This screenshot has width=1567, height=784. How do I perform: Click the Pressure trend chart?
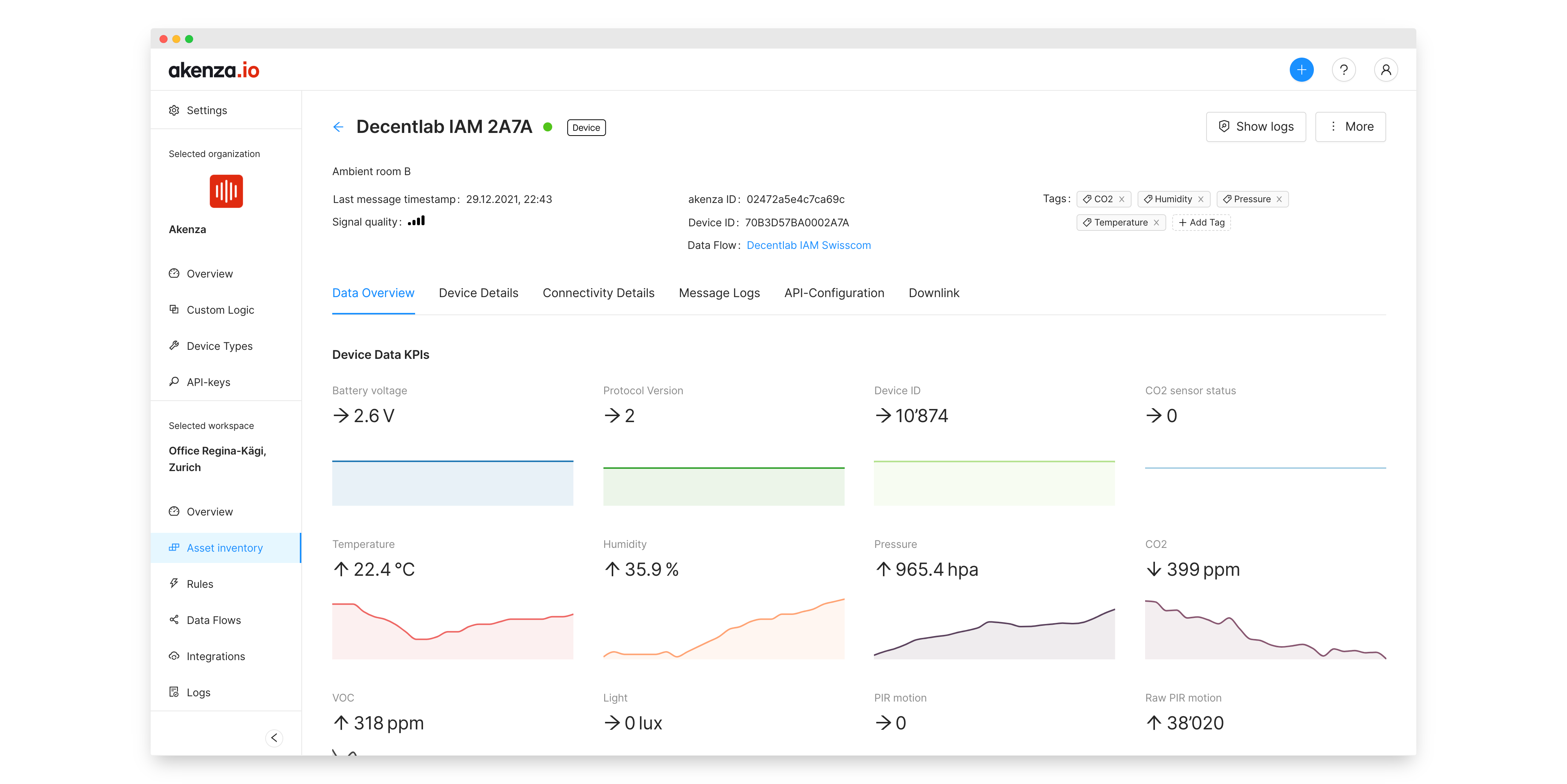pyautogui.click(x=994, y=633)
